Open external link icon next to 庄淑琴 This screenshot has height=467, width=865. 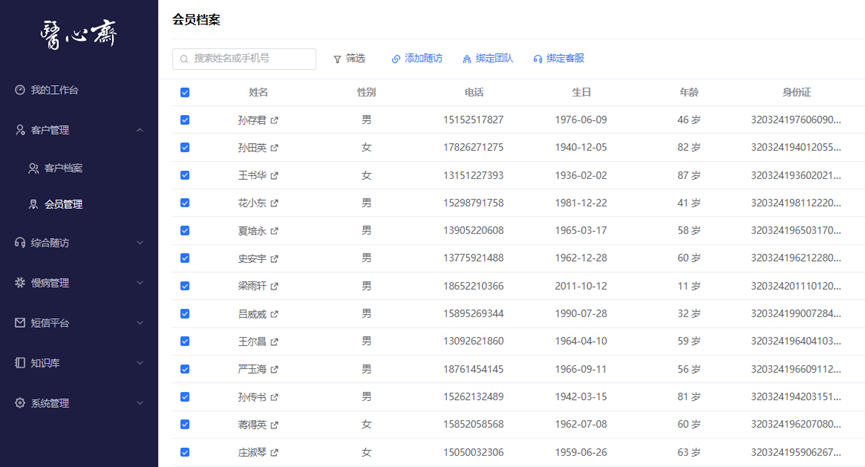(274, 453)
